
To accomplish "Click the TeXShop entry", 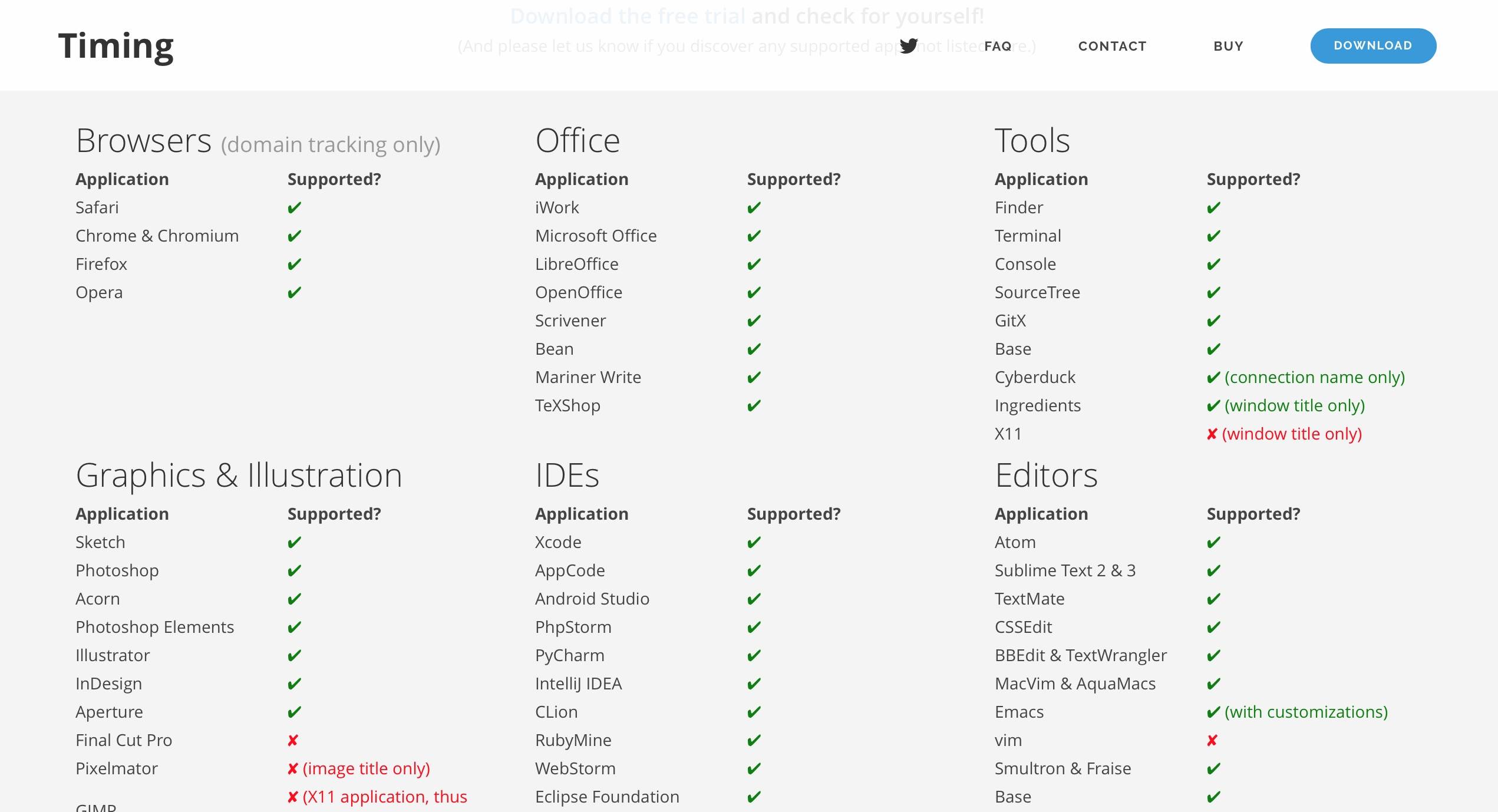I will tap(567, 405).
